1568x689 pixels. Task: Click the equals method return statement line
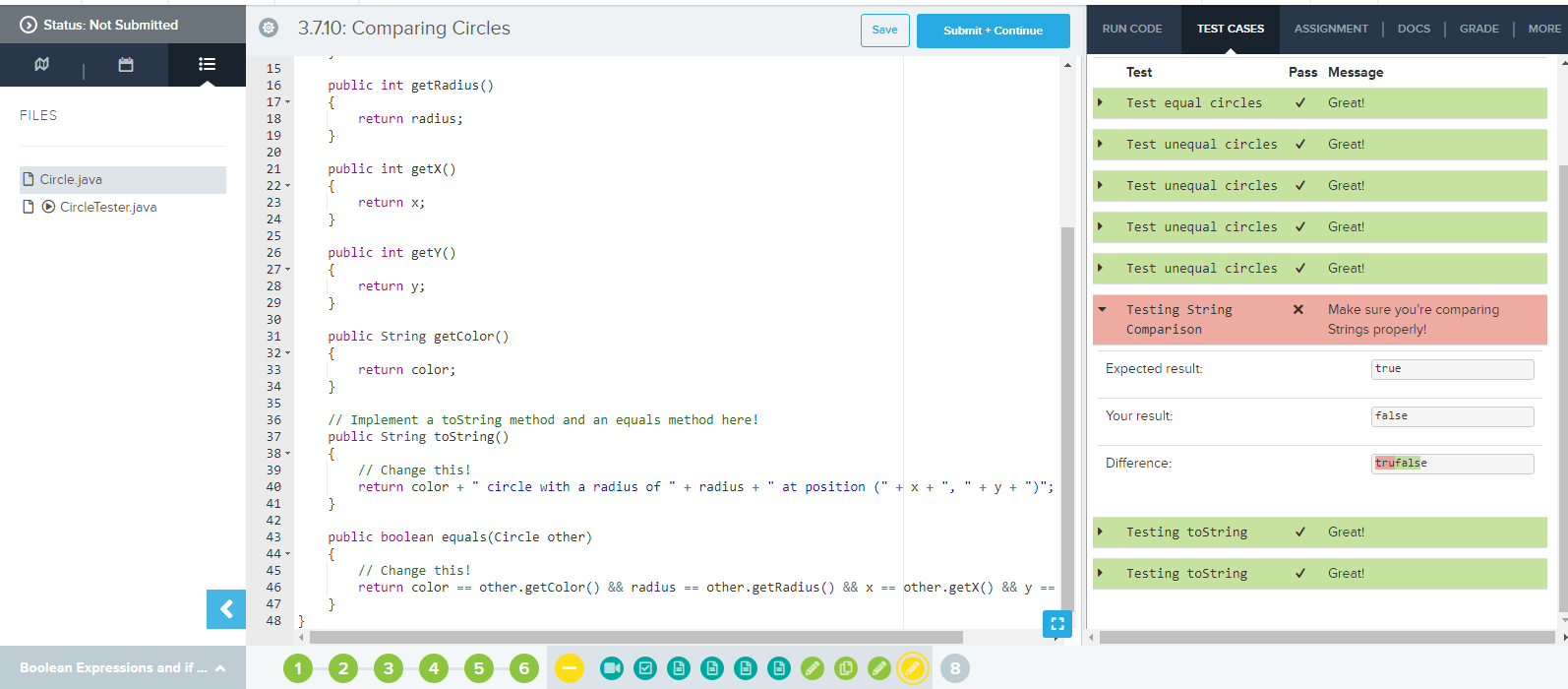706,588
